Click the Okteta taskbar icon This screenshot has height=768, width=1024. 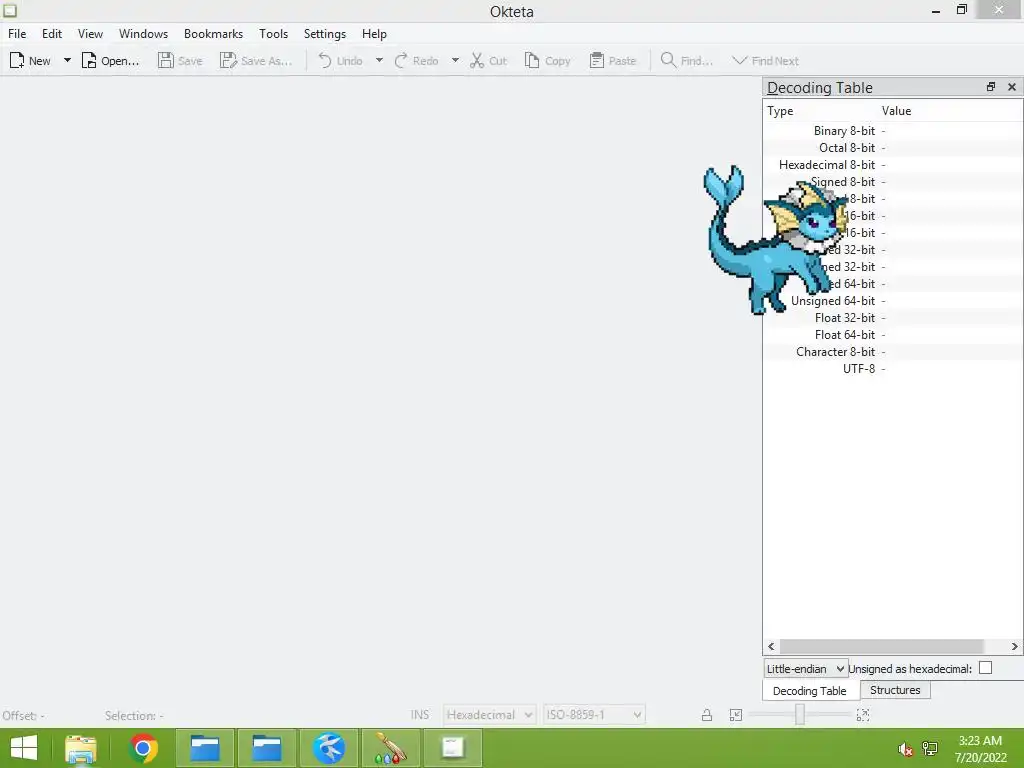click(453, 748)
